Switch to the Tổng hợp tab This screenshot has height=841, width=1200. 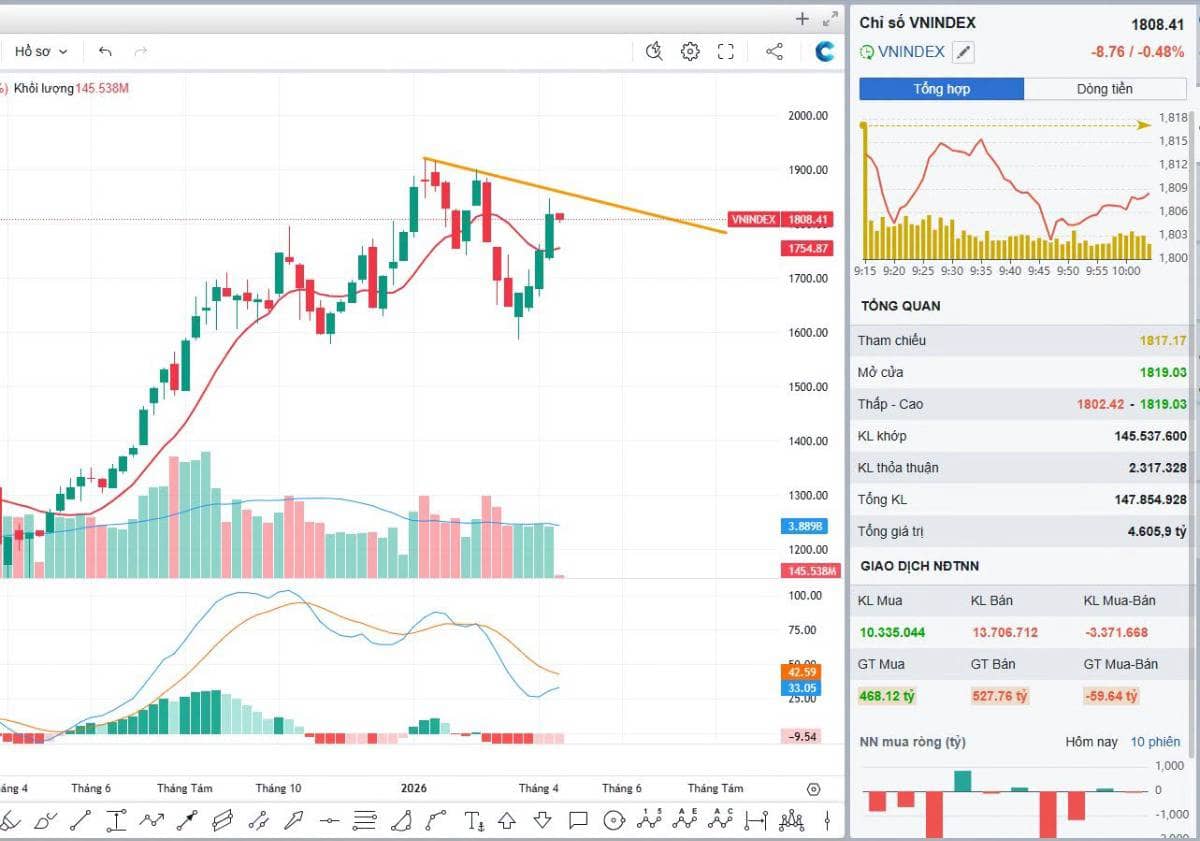942,89
